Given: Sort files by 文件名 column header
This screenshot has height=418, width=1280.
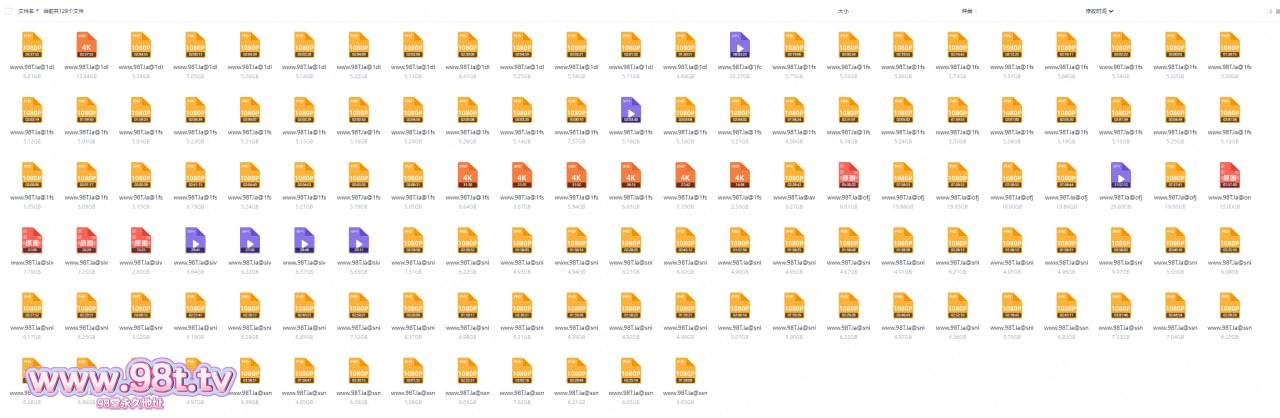Looking at the screenshot, I should (28, 11).
